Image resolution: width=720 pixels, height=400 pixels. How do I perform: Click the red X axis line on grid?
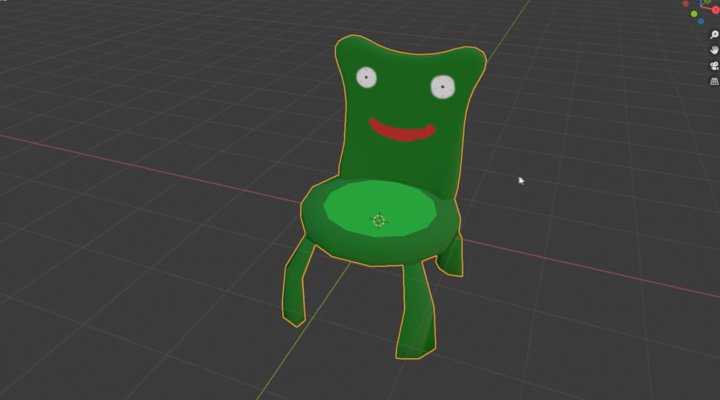point(150,164)
